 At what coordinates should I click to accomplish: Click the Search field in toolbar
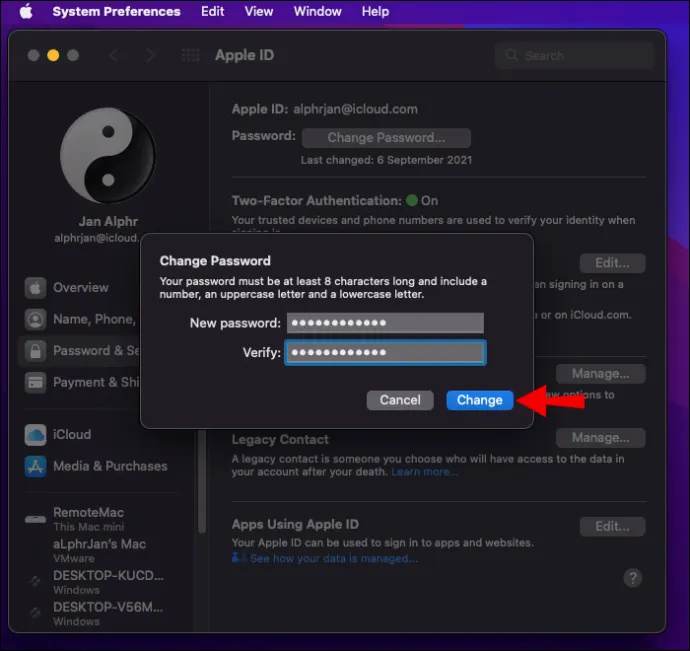coord(574,55)
